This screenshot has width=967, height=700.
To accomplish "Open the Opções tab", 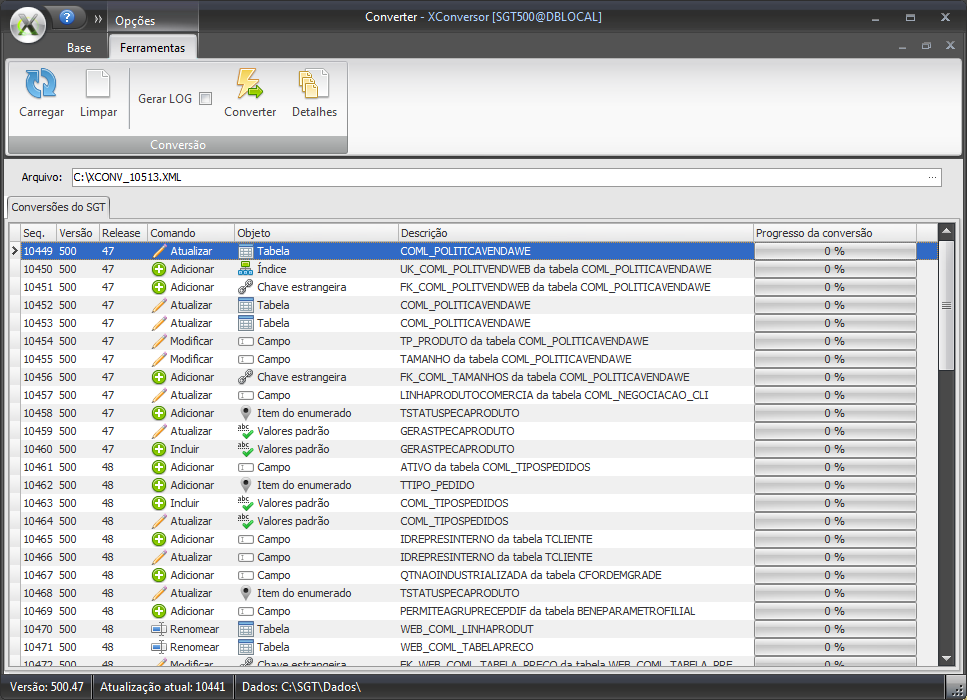I will click(x=135, y=21).
